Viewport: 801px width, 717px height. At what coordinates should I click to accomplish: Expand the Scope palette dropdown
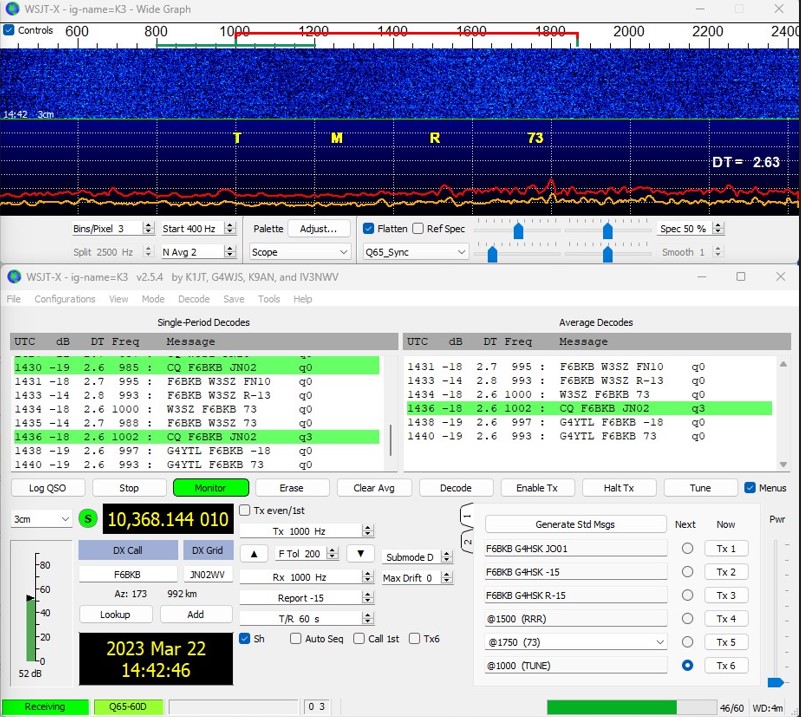tap(300, 252)
